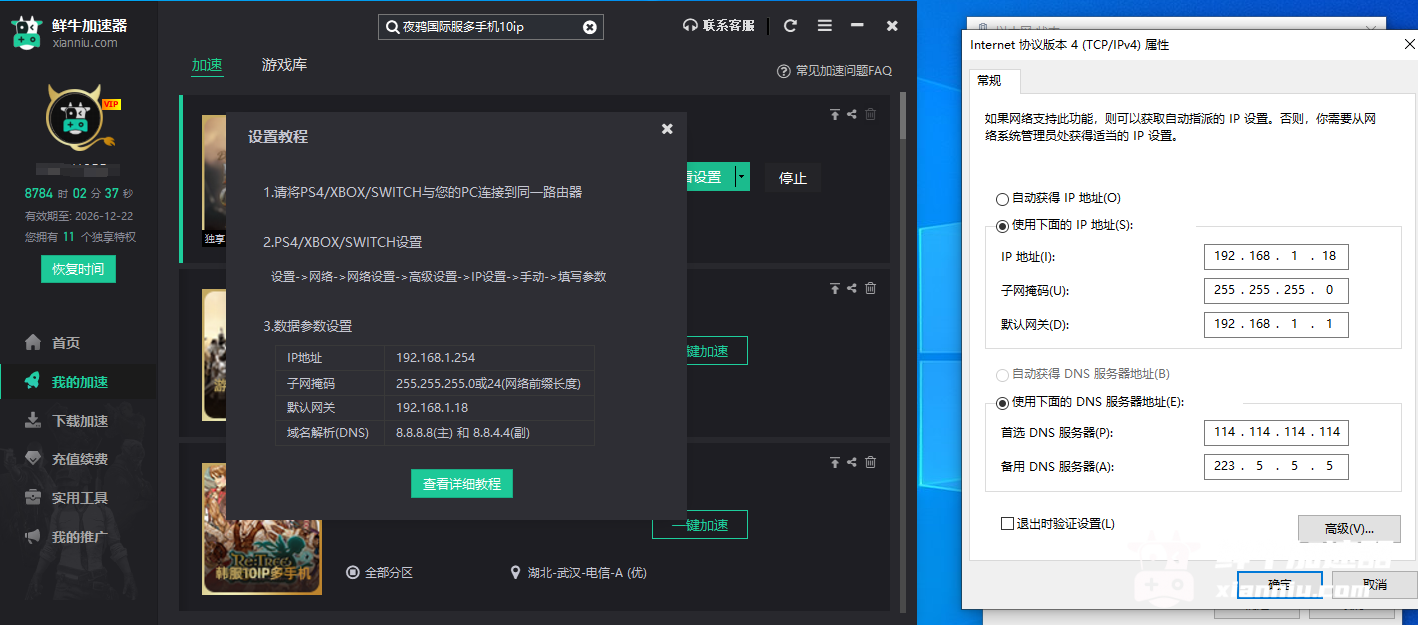This screenshot has width=1418, height=625.
Task: Click the 255.255.255.0或24 subnet mask cell
Action: coord(489,383)
